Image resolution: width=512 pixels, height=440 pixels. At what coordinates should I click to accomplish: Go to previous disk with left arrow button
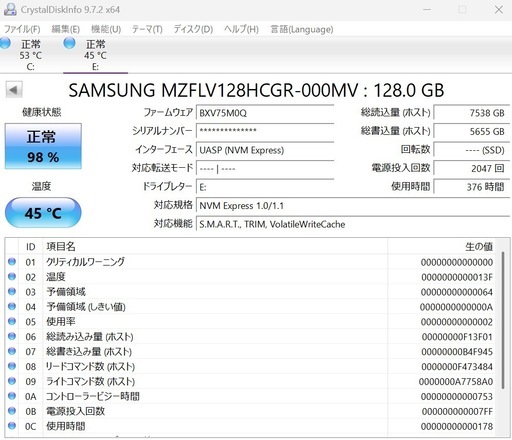point(14,90)
